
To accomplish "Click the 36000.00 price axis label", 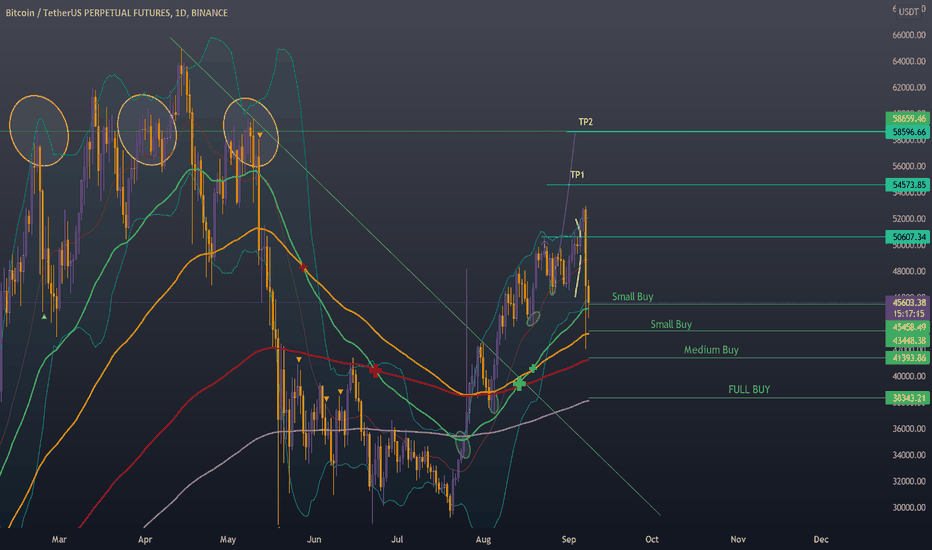I will pos(909,429).
